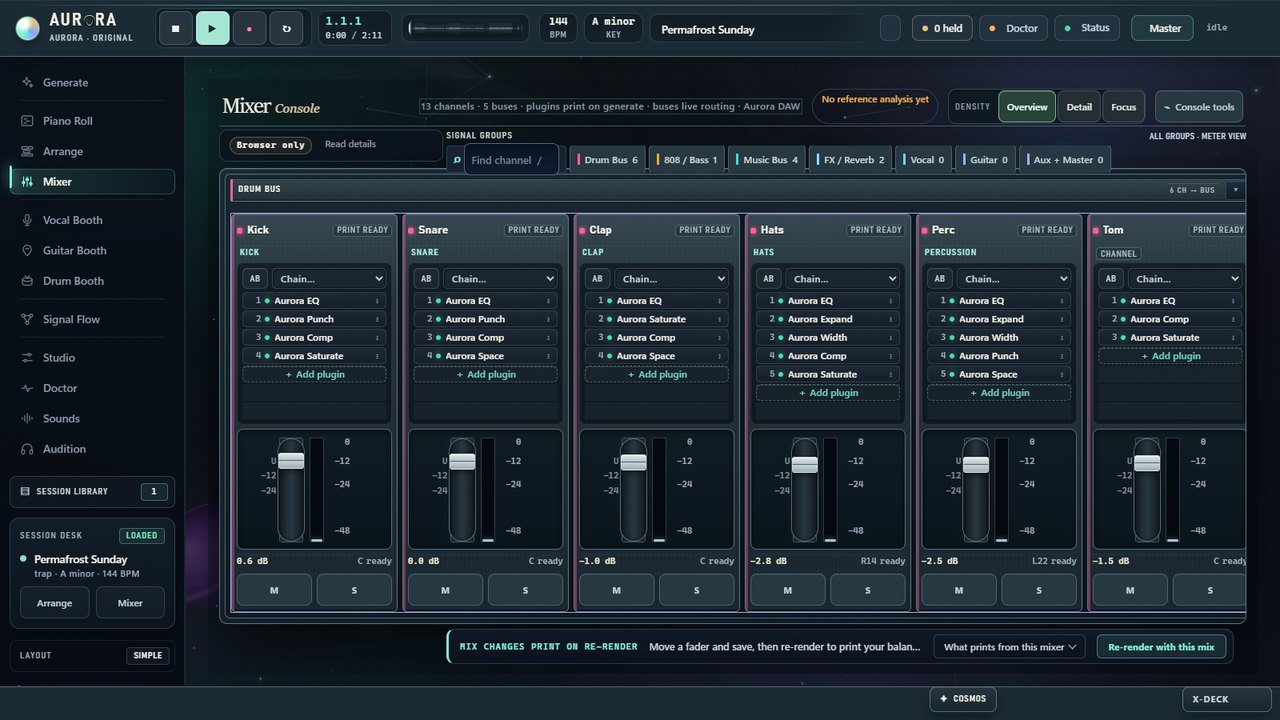Collapse the Drum Bus group arrow
Viewport: 1280px width, 720px height.
point(1235,190)
